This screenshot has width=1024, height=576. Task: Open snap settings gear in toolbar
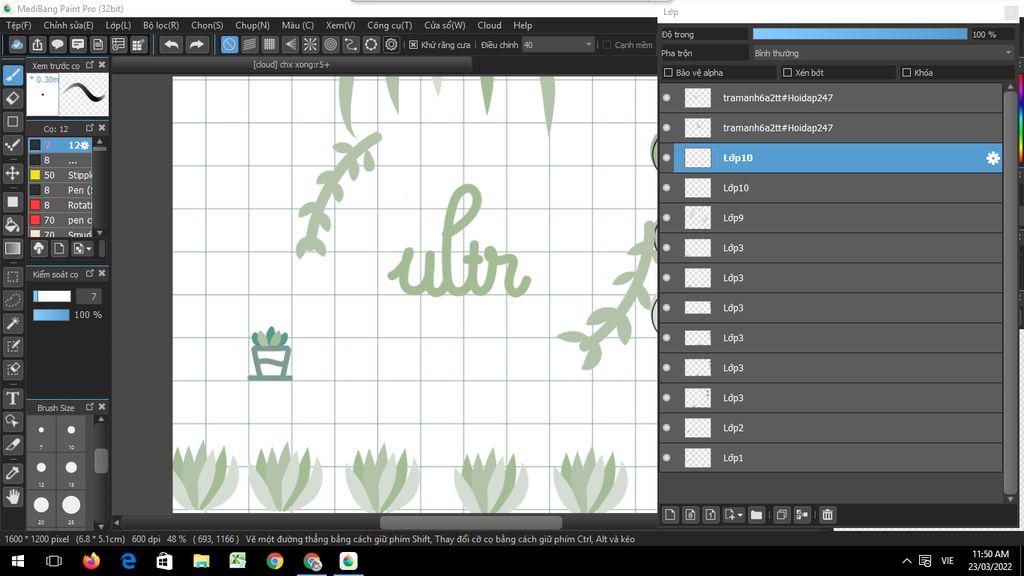coord(391,44)
